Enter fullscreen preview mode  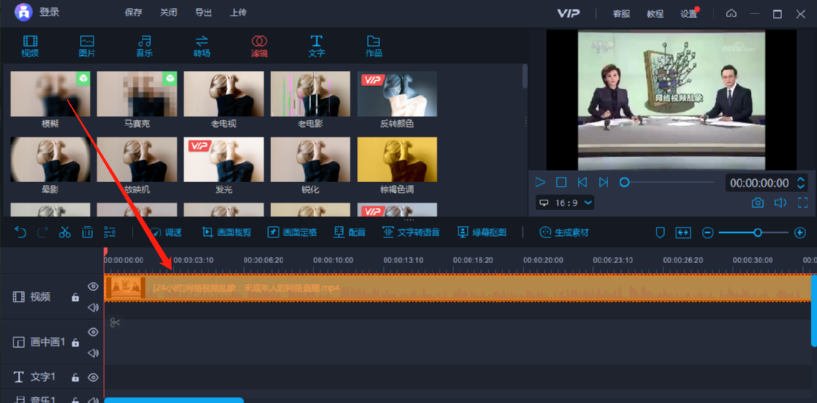pos(802,203)
